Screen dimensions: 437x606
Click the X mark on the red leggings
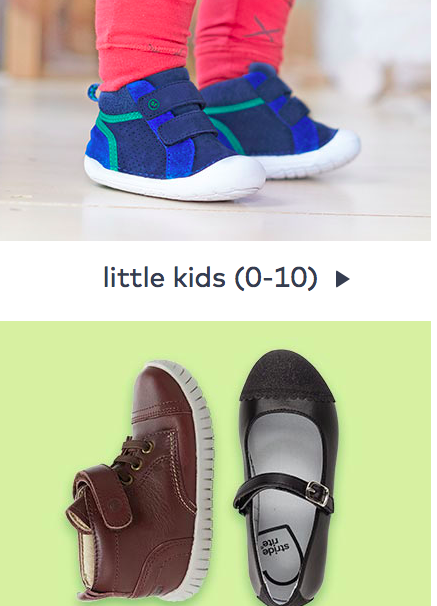pos(262,29)
